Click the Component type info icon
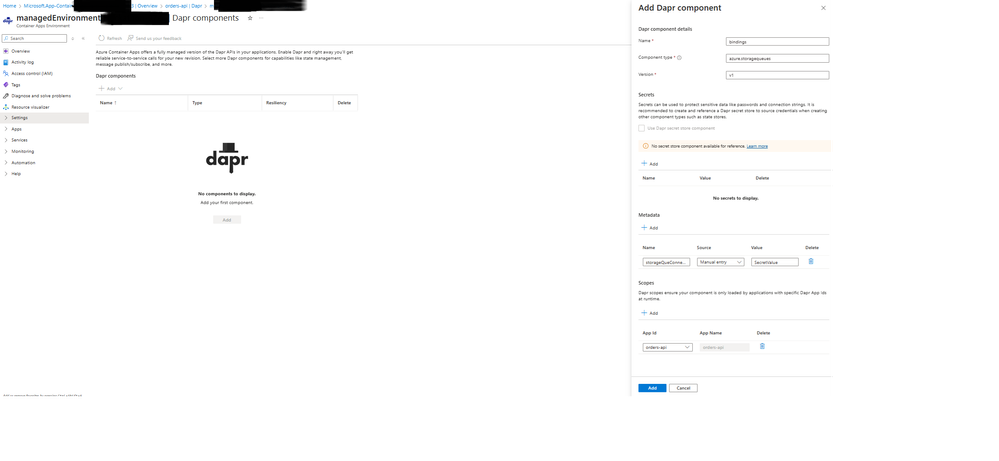This screenshot has height=461, width=999. pos(679,58)
